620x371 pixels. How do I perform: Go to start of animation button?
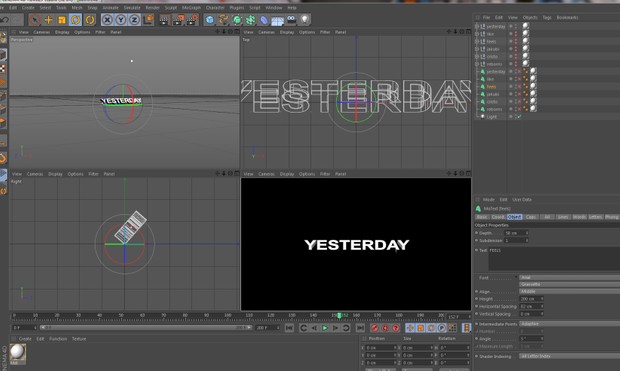click(x=289, y=328)
